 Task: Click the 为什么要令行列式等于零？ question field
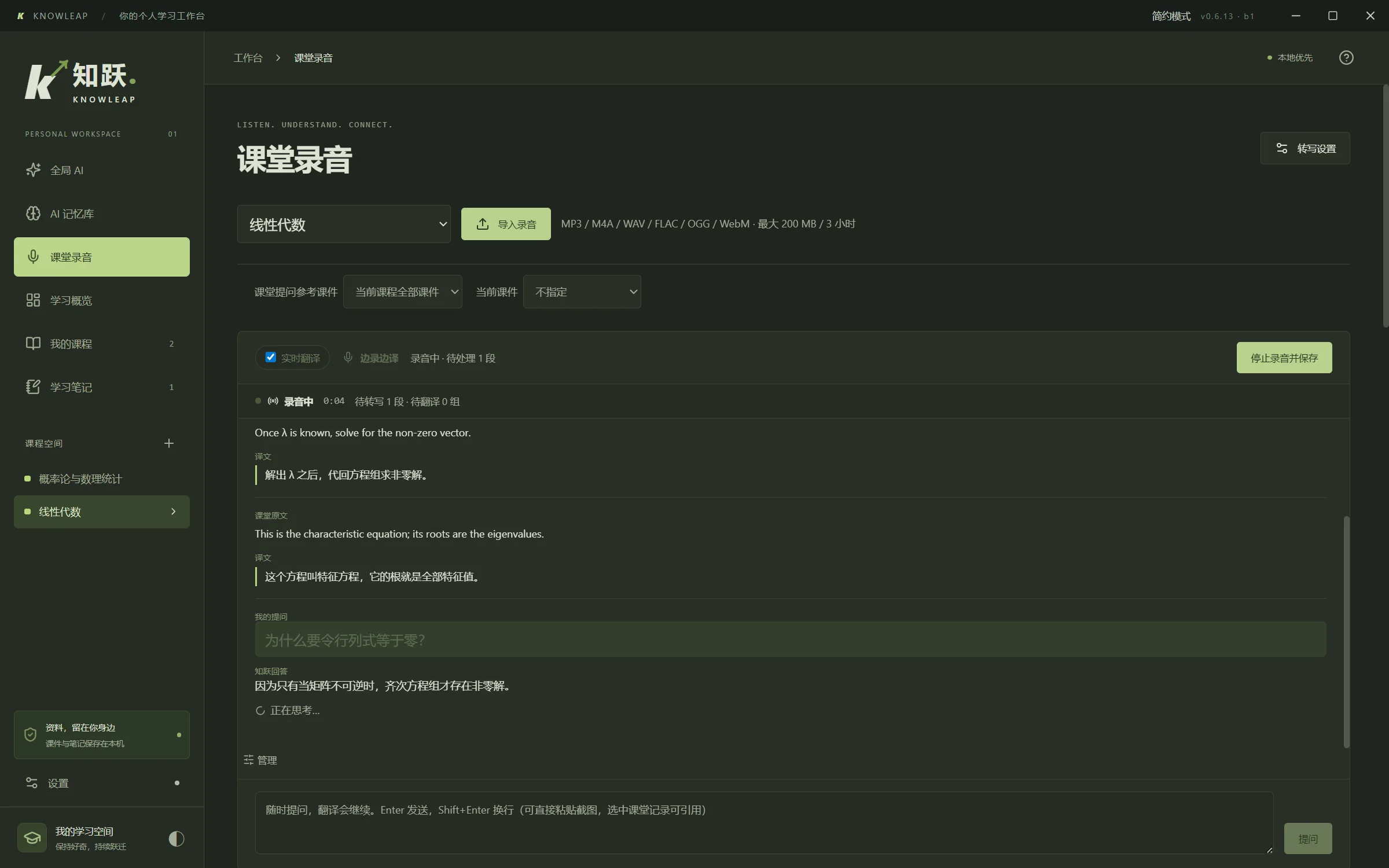(791, 639)
